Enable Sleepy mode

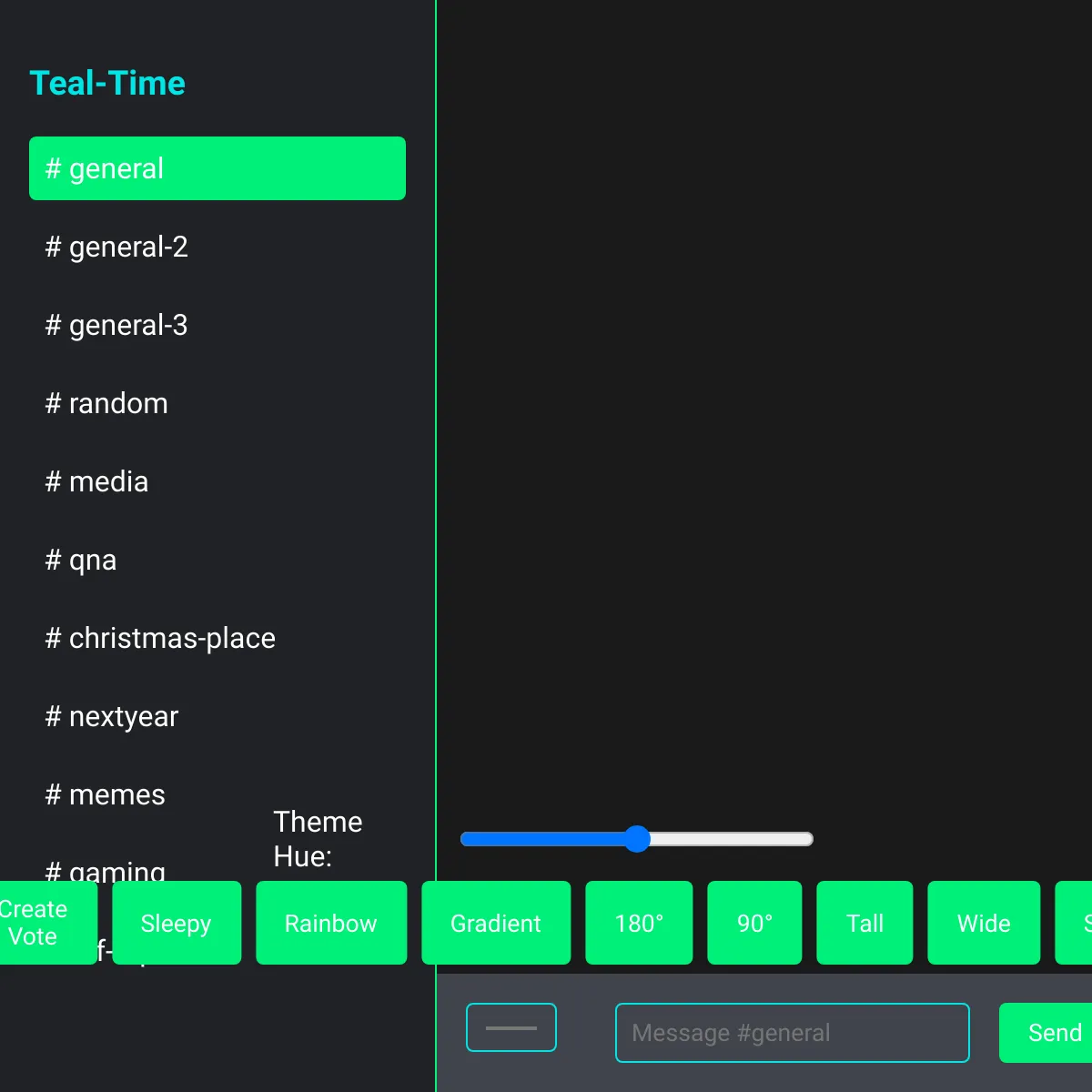[177, 923]
